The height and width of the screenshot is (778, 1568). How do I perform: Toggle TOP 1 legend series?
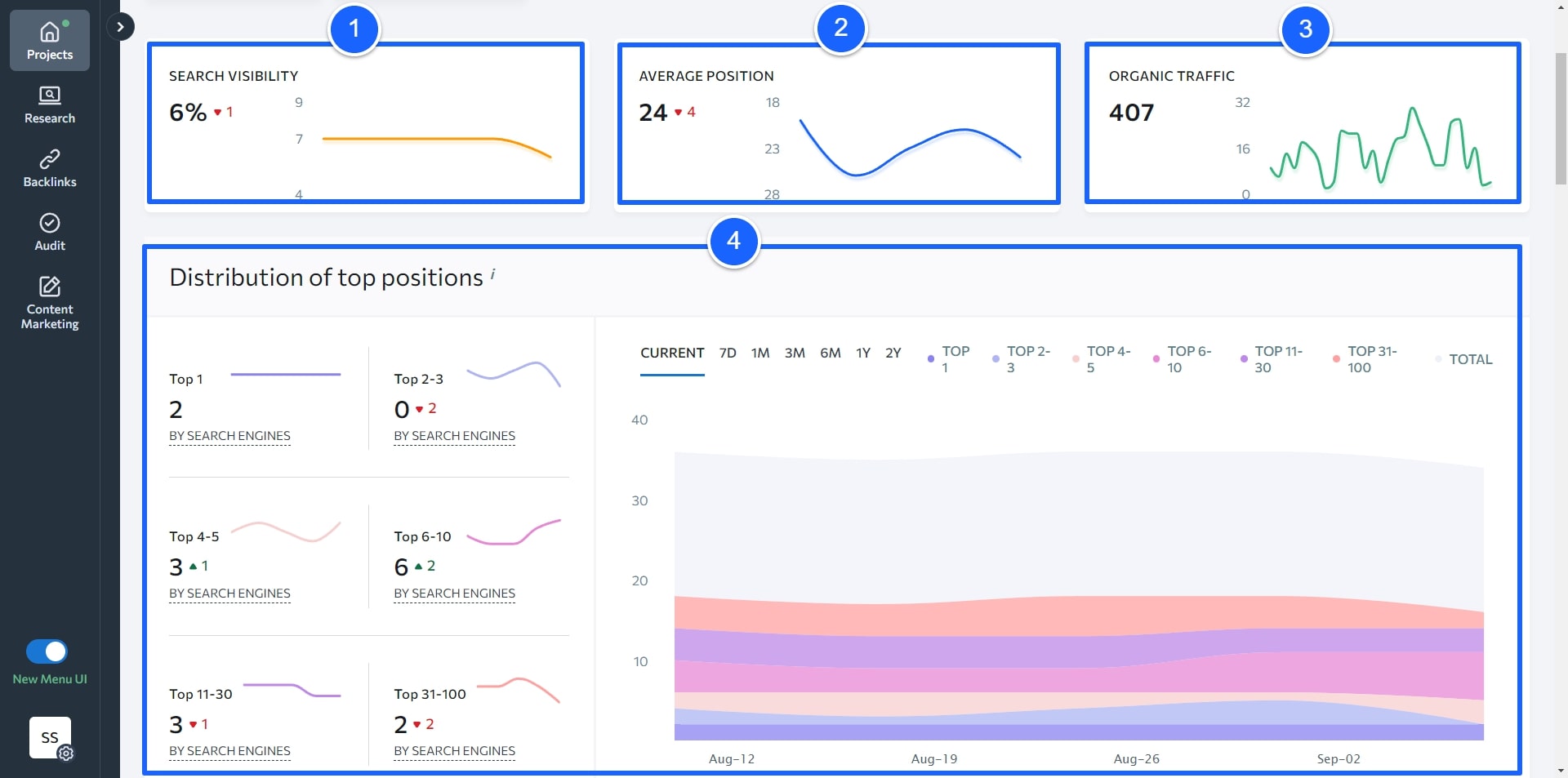coord(949,359)
